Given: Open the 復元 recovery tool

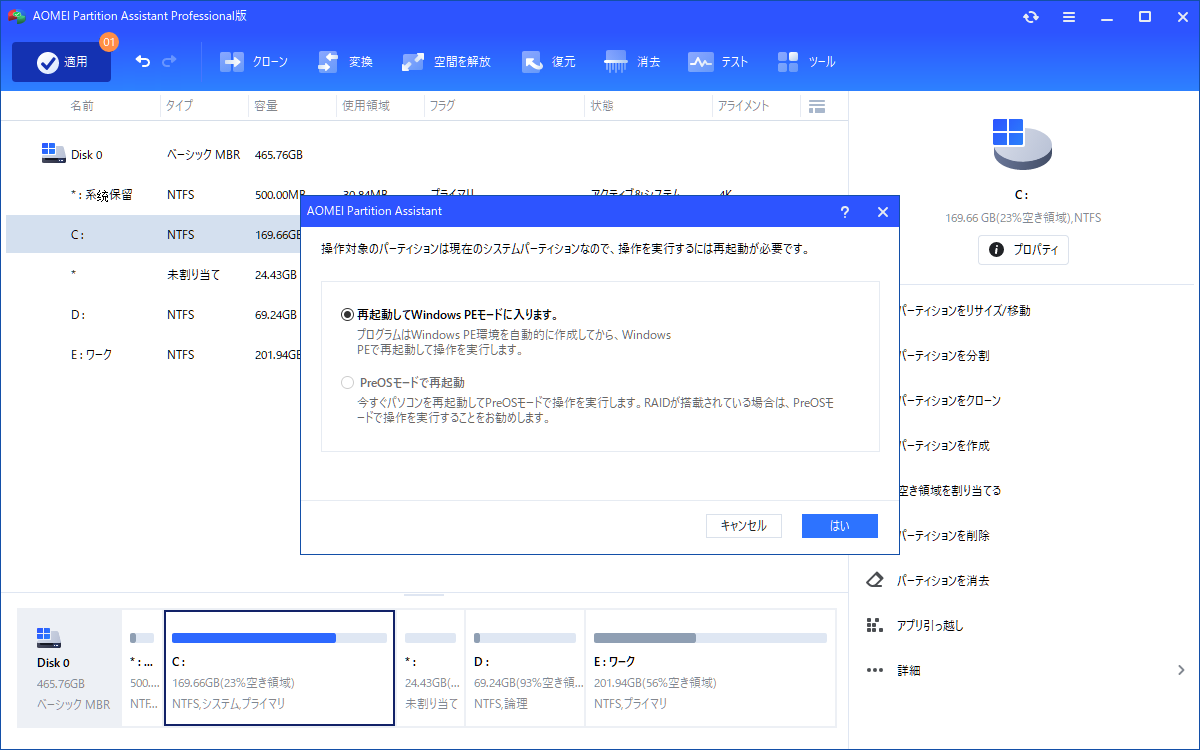Looking at the screenshot, I should click(548, 62).
